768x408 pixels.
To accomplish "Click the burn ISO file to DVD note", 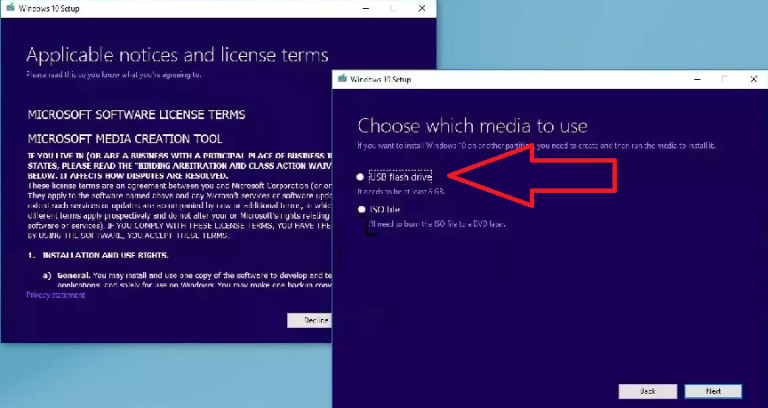I will [436, 224].
